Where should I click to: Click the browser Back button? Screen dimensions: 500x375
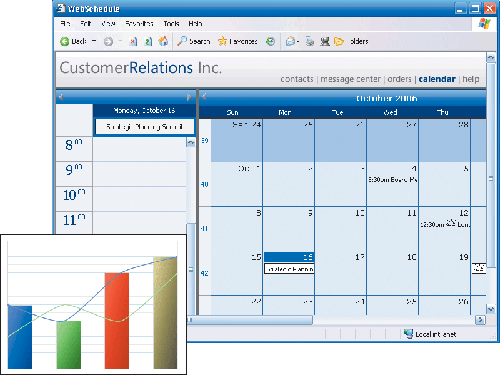click(x=73, y=41)
